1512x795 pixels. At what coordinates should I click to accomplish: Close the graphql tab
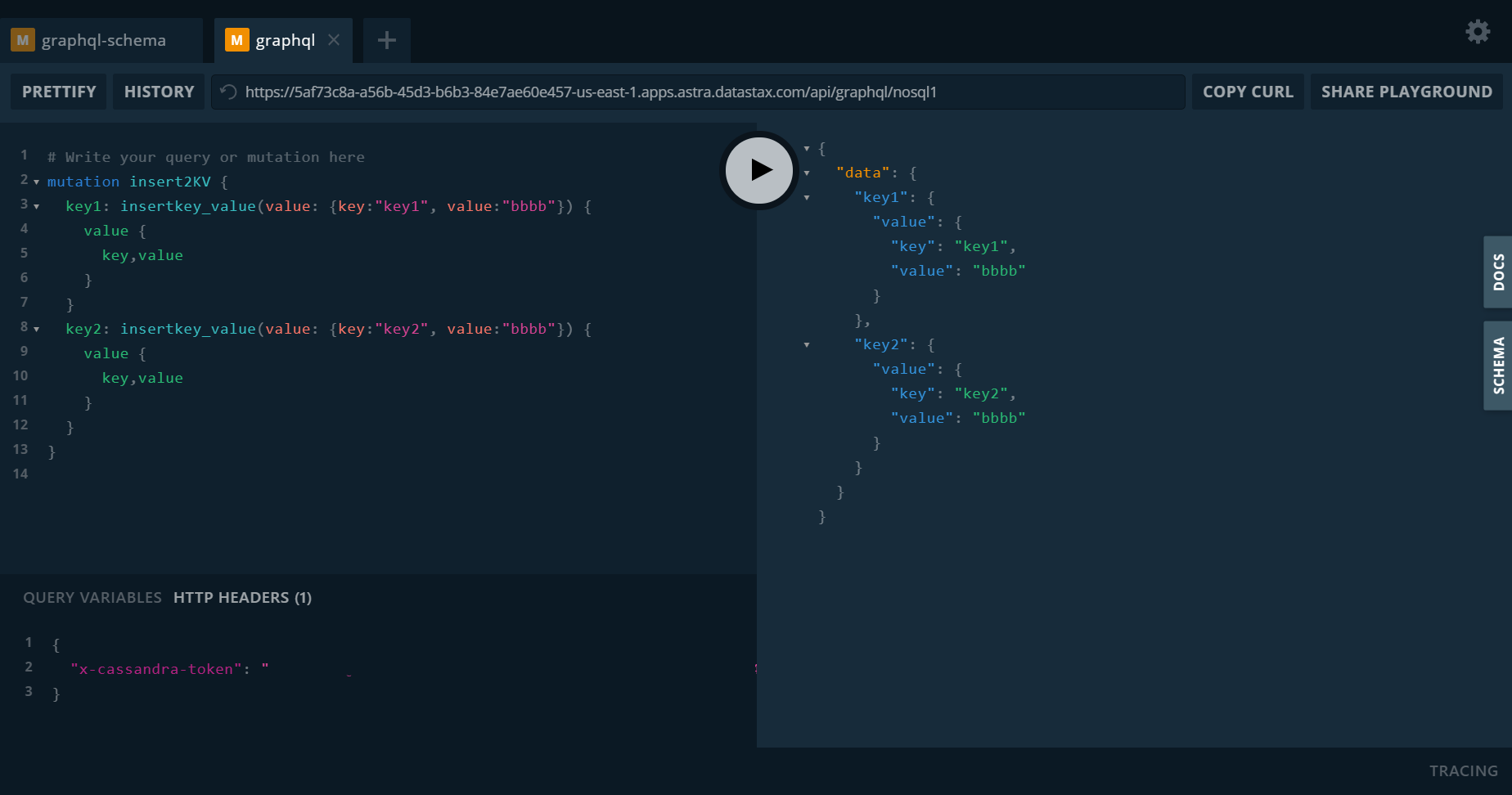pos(334,39)
